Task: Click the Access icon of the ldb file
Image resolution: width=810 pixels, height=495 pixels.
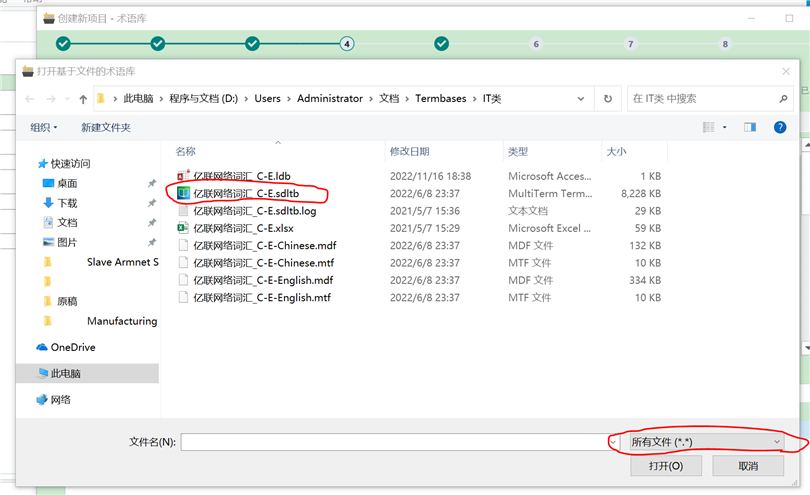Action: click(x=183, y=176)
